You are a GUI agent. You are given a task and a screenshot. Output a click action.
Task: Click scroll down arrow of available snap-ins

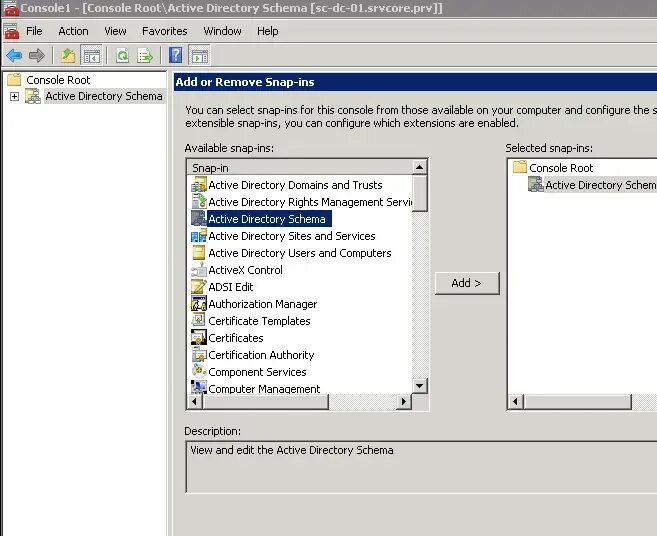pos(419,386)
